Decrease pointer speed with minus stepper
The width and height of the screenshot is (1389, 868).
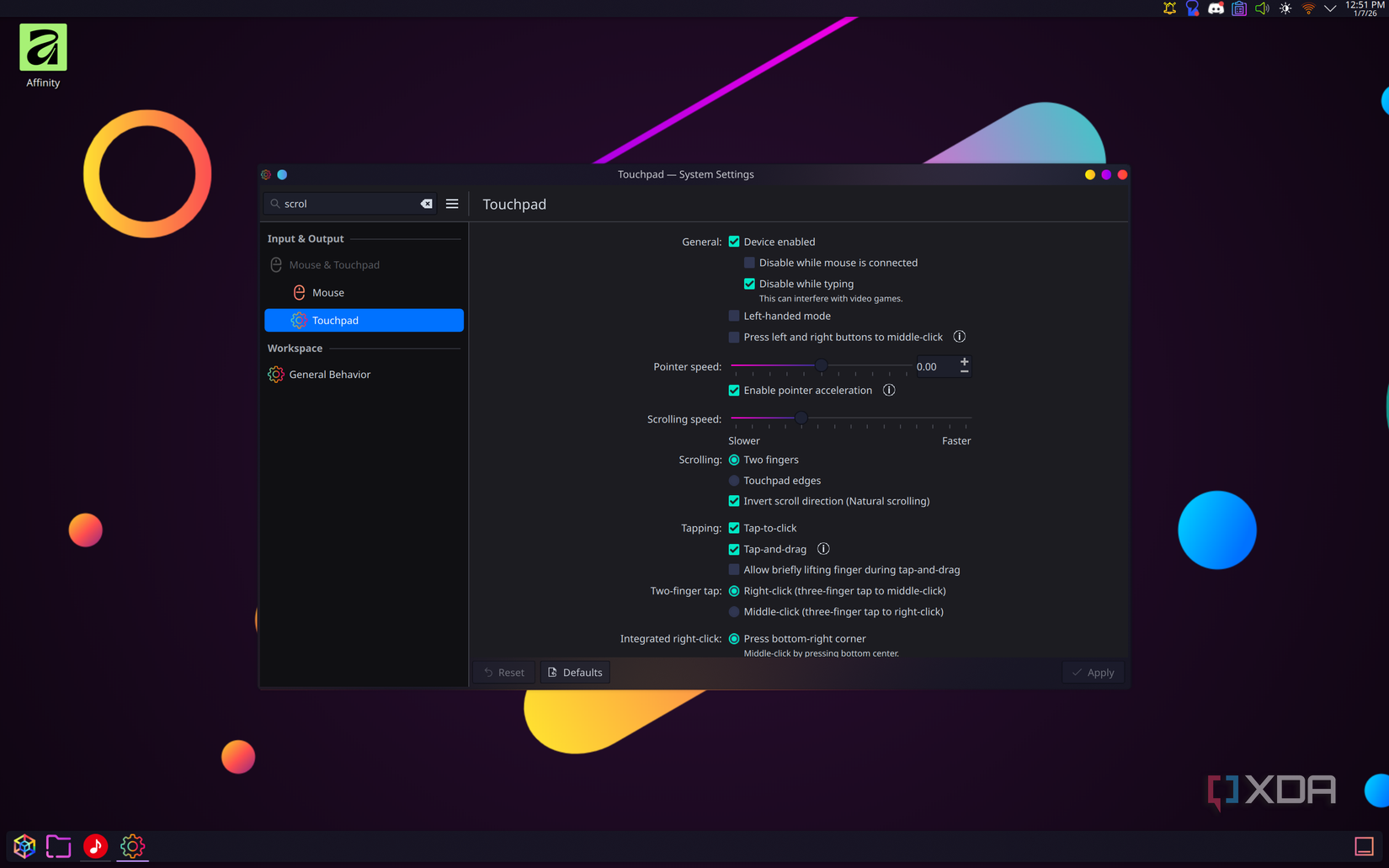coord(965,371)
